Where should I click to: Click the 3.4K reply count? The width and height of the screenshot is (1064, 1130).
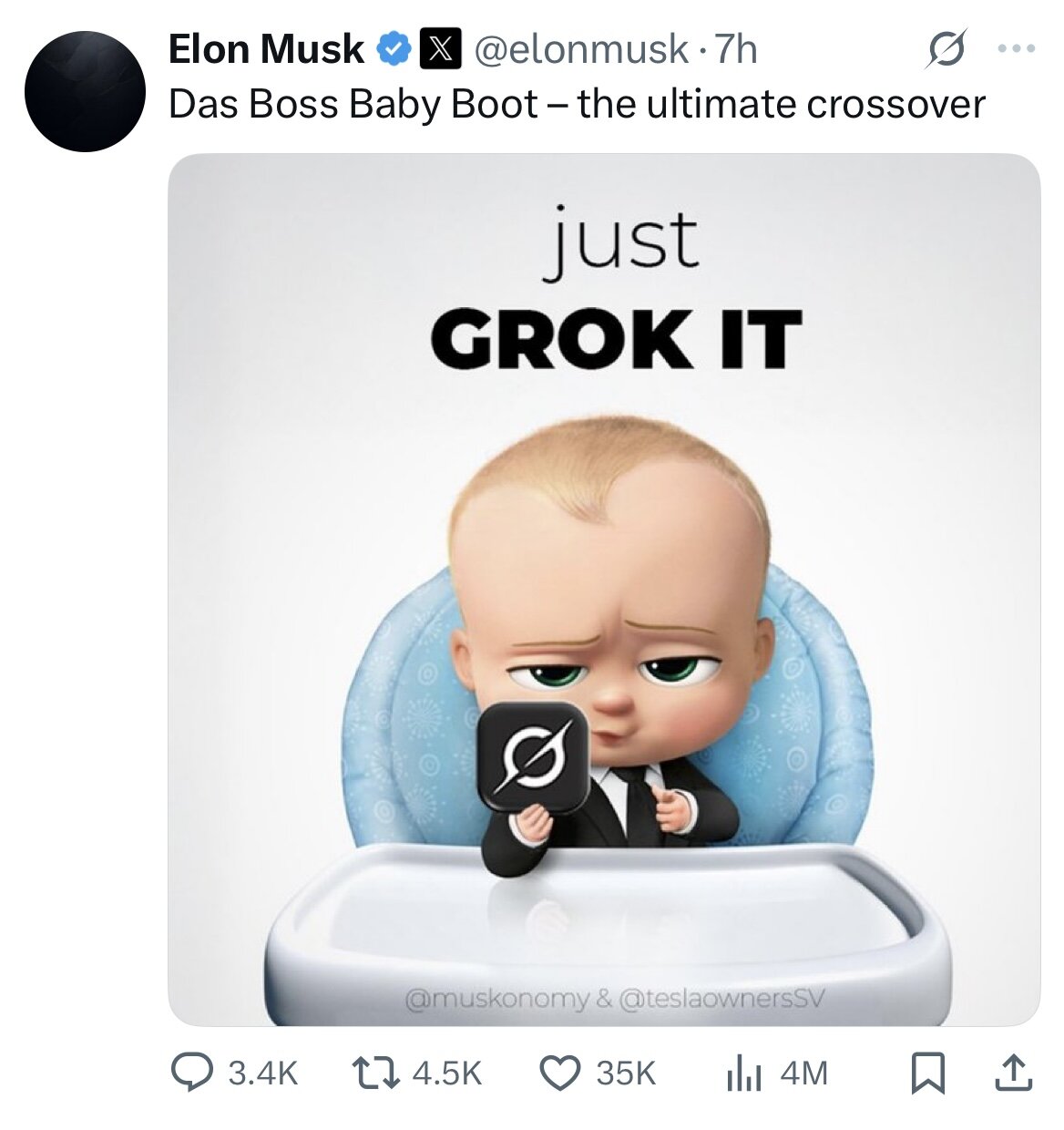pyautogui.click(x=263, y=1073)
